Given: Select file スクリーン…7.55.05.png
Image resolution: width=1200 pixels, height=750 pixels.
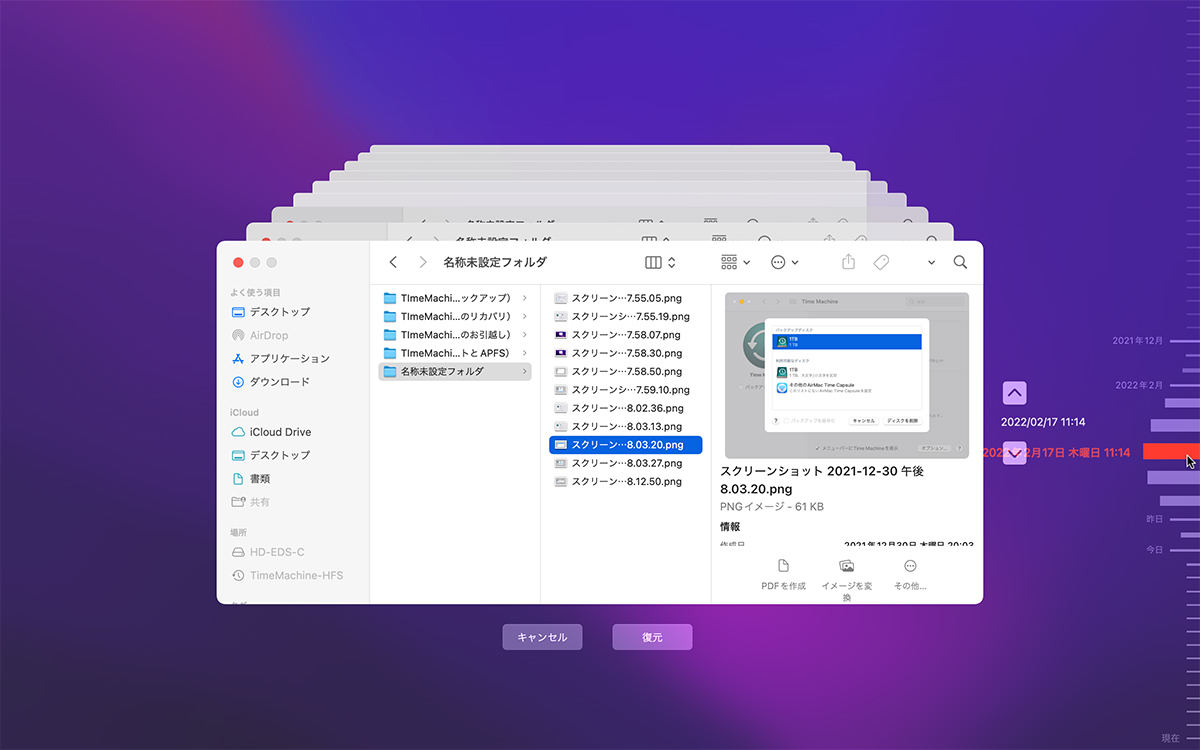Looking at the screenshot, I should tap(626, 298).
